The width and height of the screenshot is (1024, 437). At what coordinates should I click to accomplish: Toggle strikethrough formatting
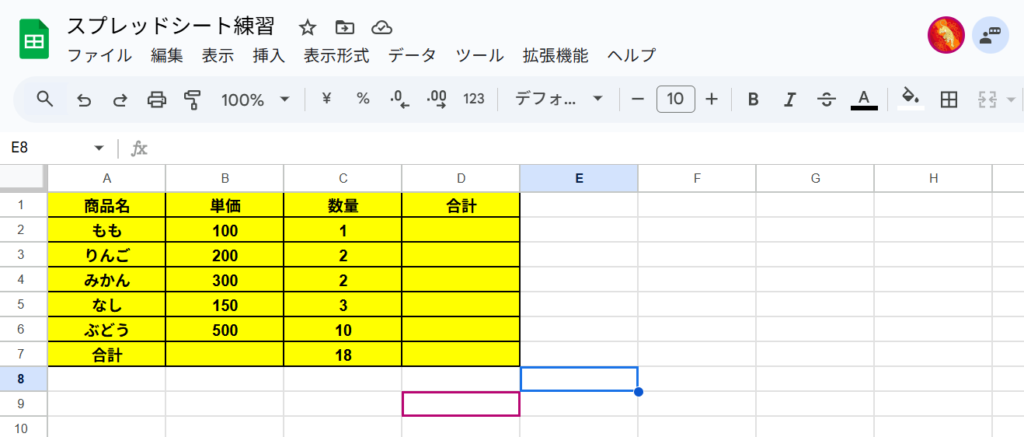click(x=827, y=99)
